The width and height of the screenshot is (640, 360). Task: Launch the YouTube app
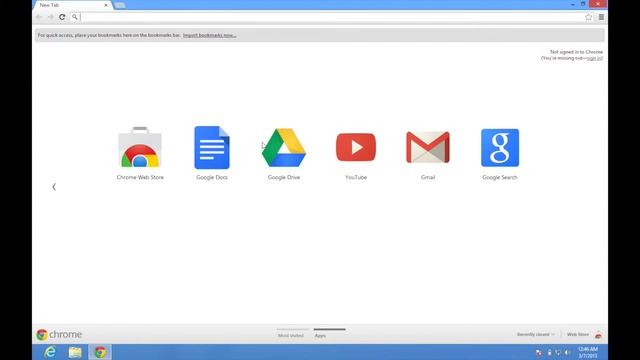(x=356, y=155)
